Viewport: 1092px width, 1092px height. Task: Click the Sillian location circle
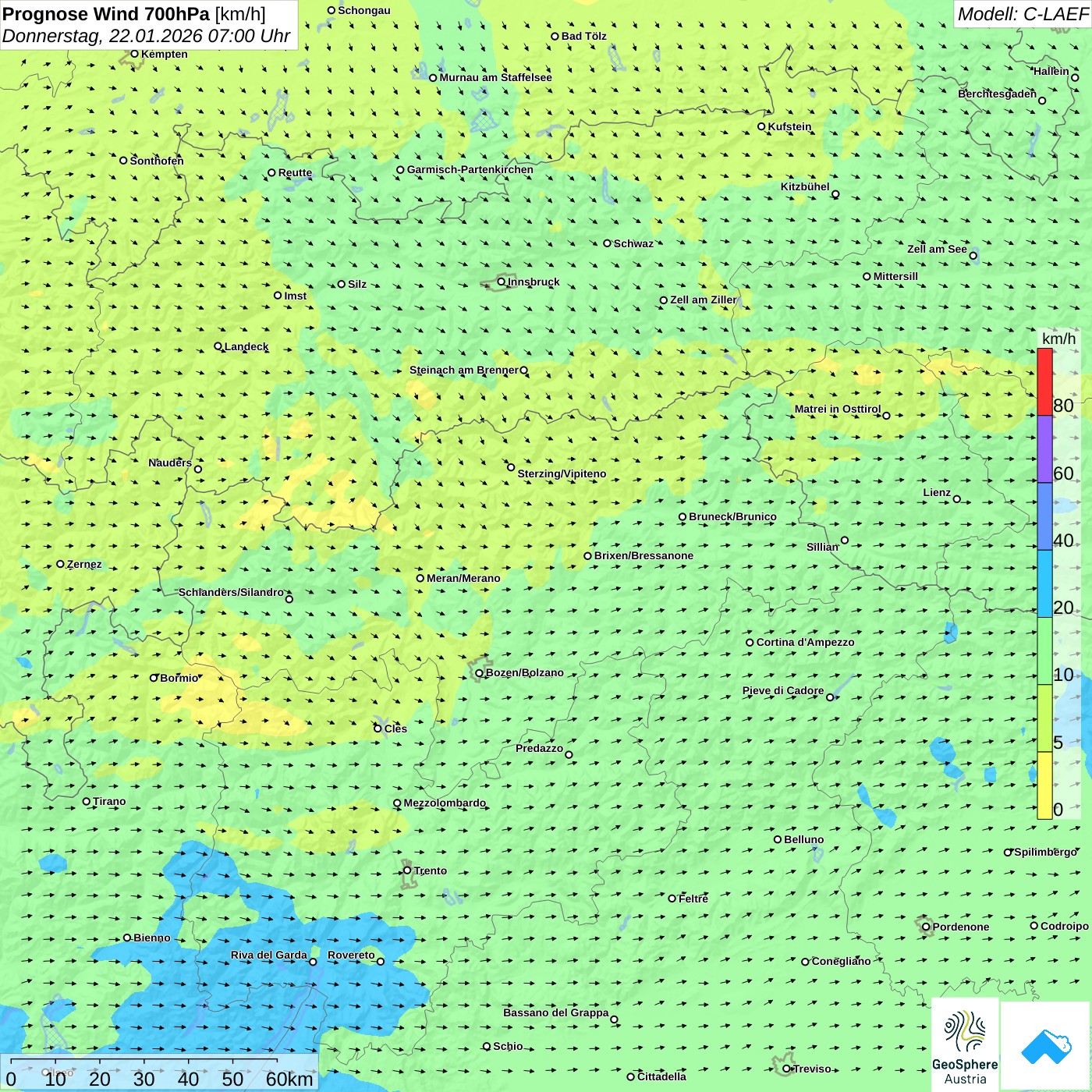pyautogui.click(x=845, y=540)
